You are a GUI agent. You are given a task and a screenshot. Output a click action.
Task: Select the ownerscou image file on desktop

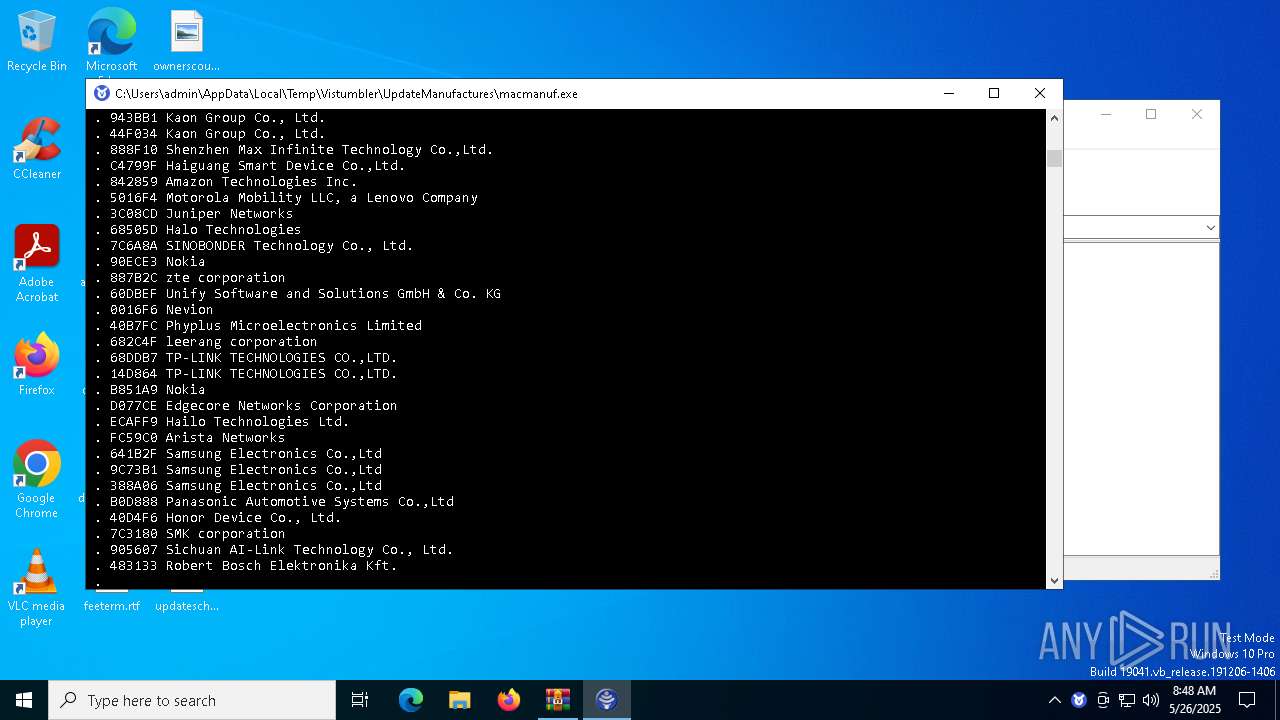pyautogui.click(x=186, y=42)
